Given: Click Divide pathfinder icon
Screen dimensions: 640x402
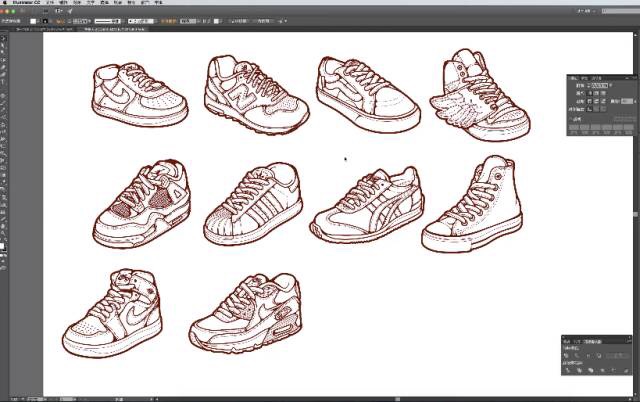Looking at the screenshot, I should (x=567, y=371).
